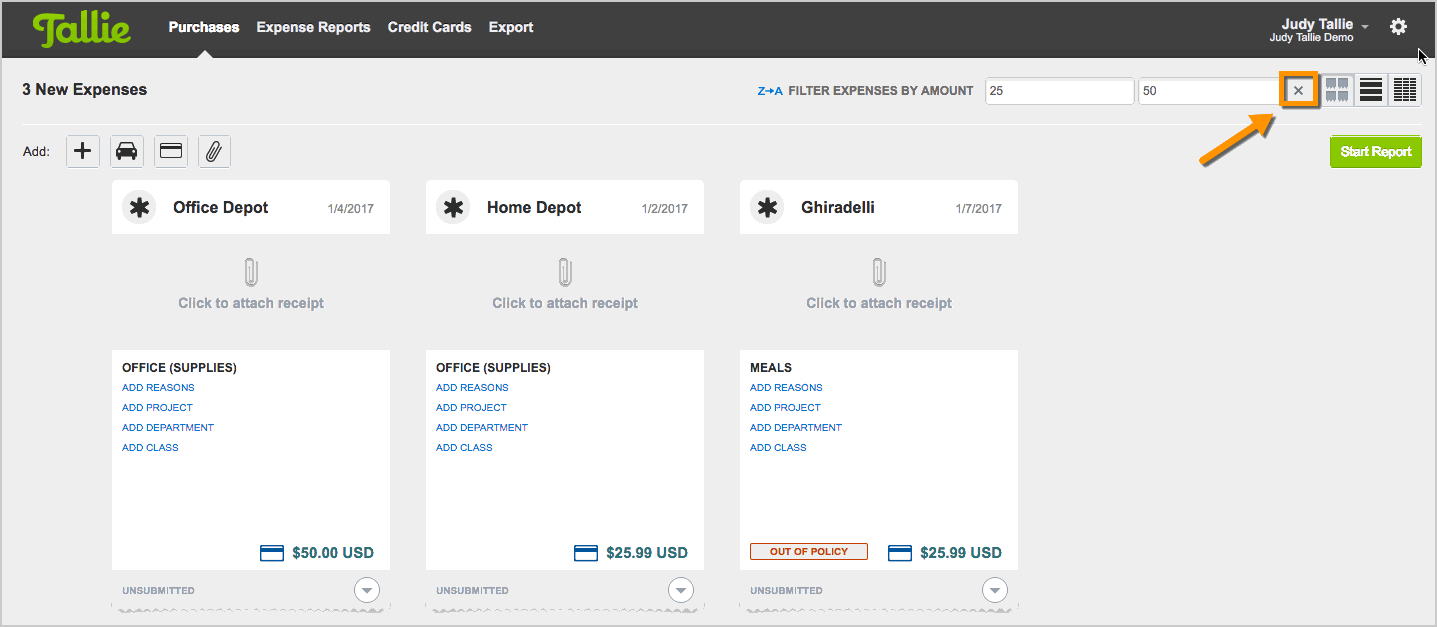The image size is (1437, 627).
Task: Add project to Home Depot expense
Action: point(471,408)
